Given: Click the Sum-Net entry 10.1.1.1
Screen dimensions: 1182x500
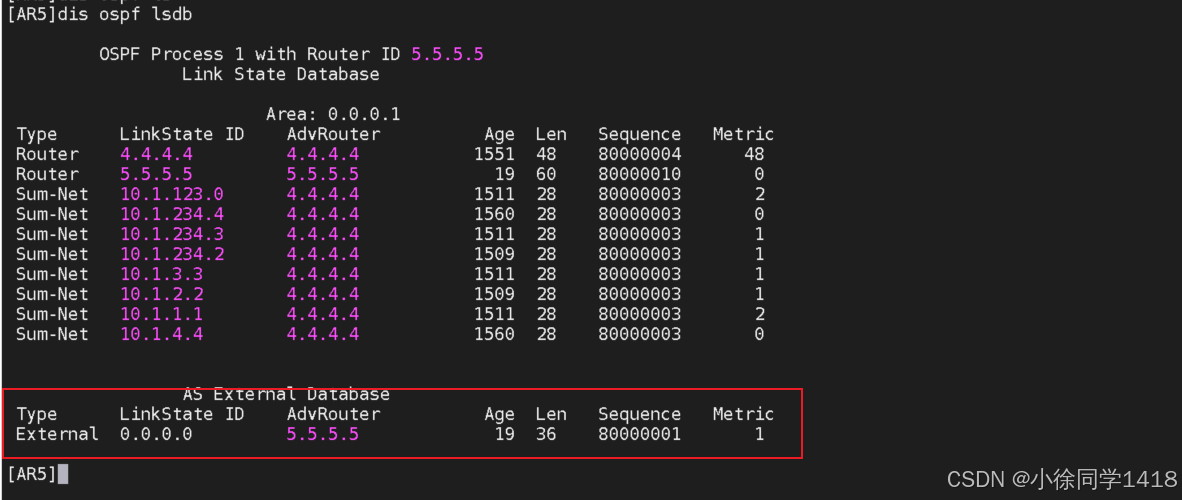Looking at the screenshot, I should [161, 314].
